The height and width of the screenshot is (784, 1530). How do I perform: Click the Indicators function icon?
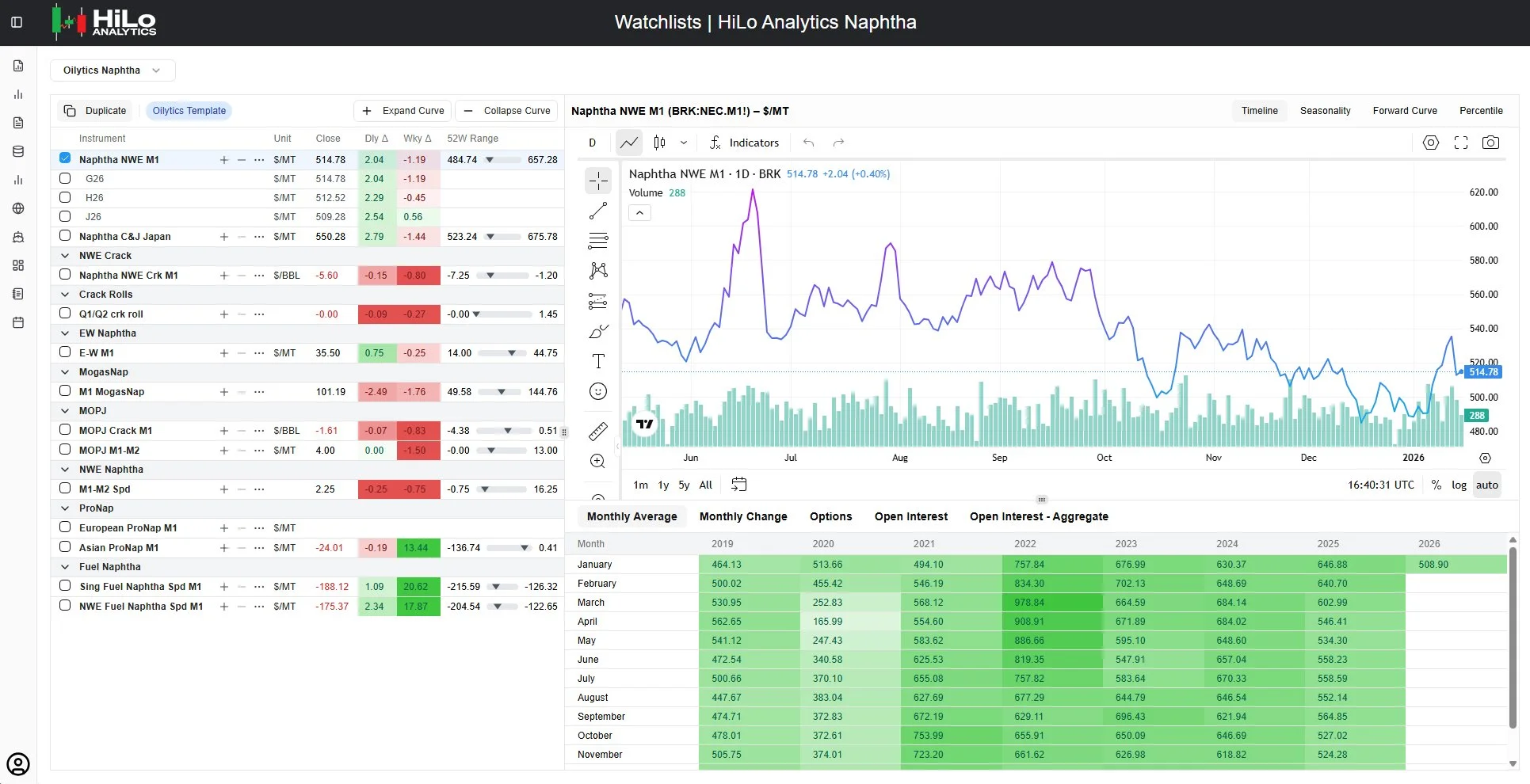[715, 143]
